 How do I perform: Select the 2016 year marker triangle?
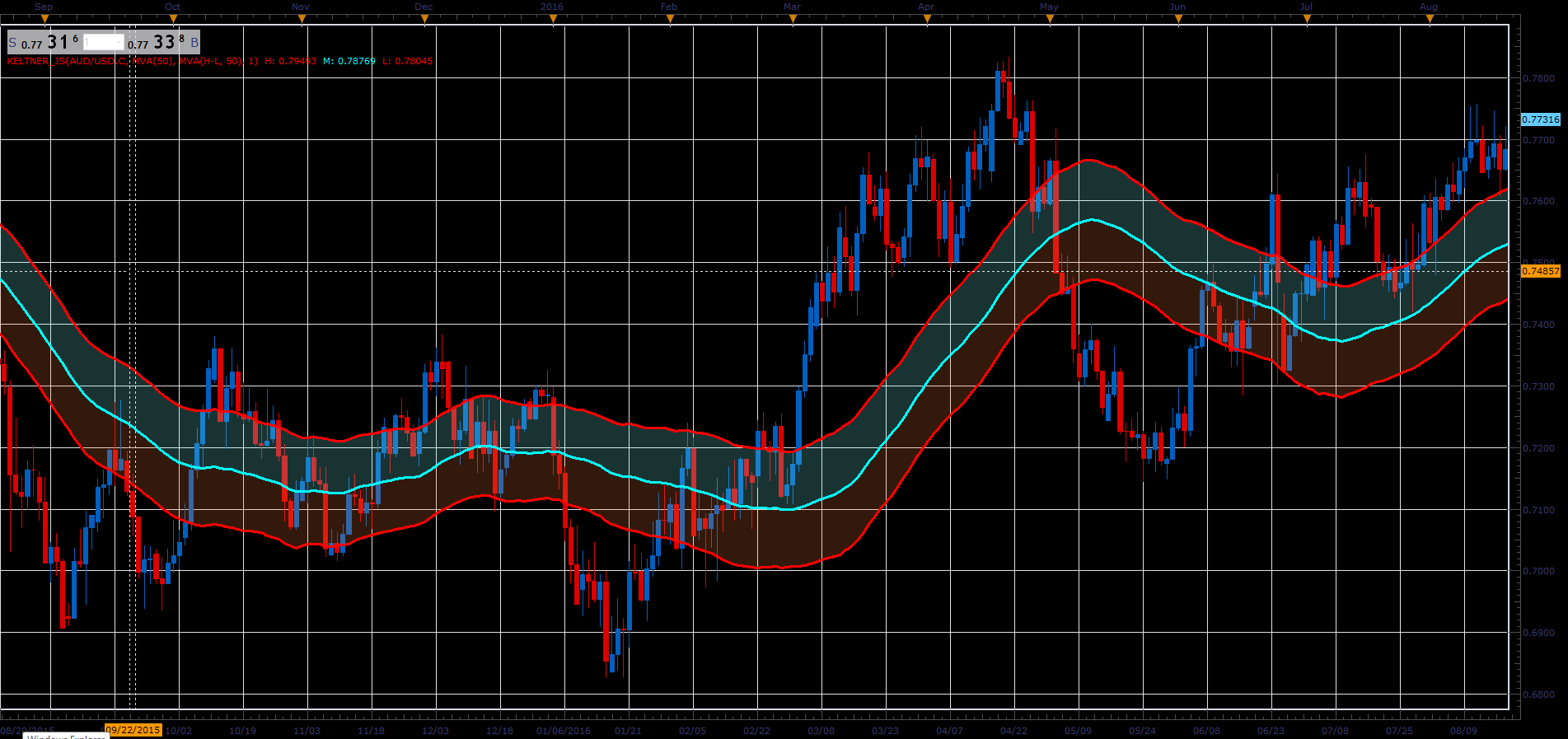point(553,18)
